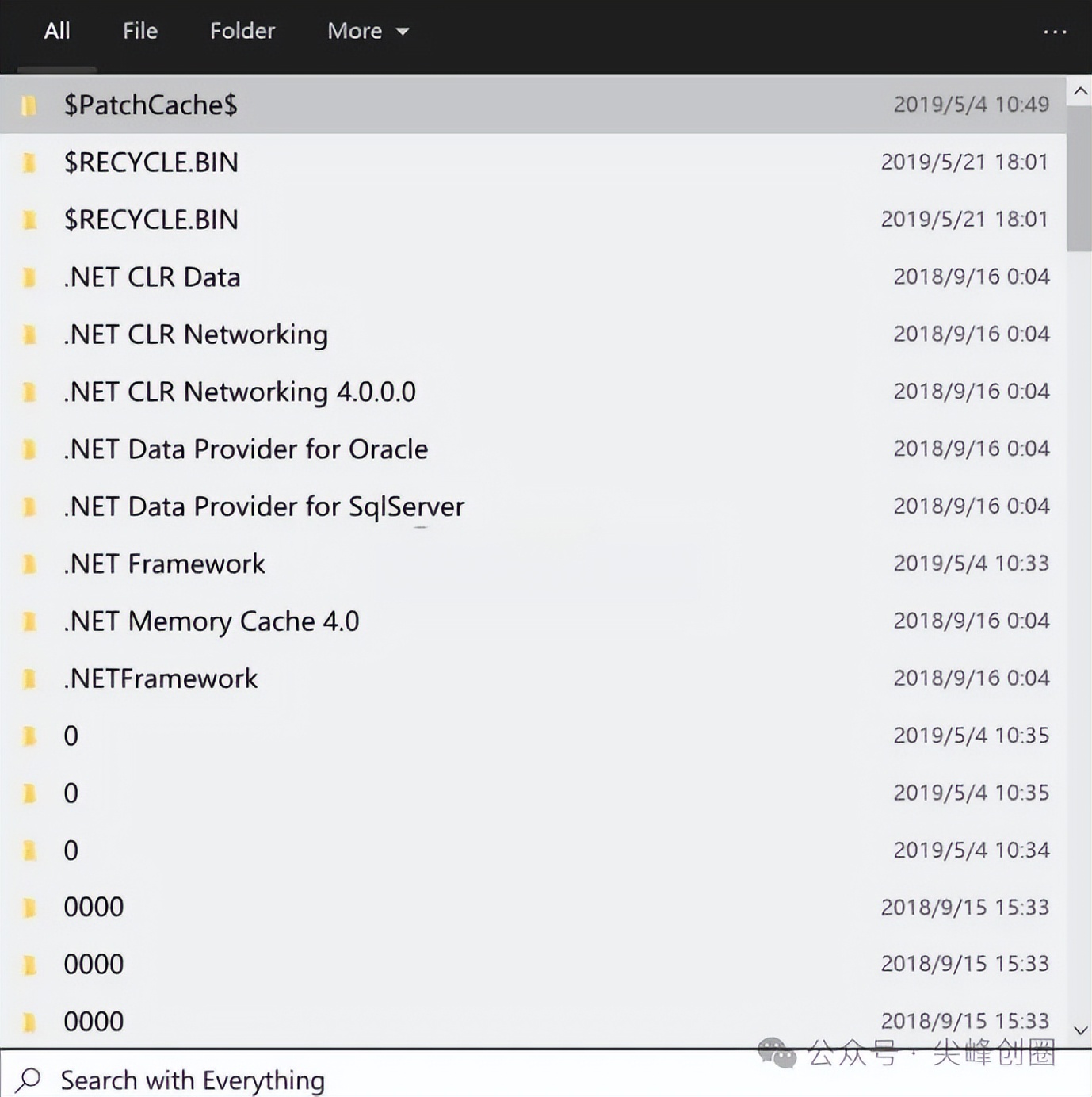Switch to the File tab
The height and width of the screenshot is (1097, 1092).
pos(140,31)
